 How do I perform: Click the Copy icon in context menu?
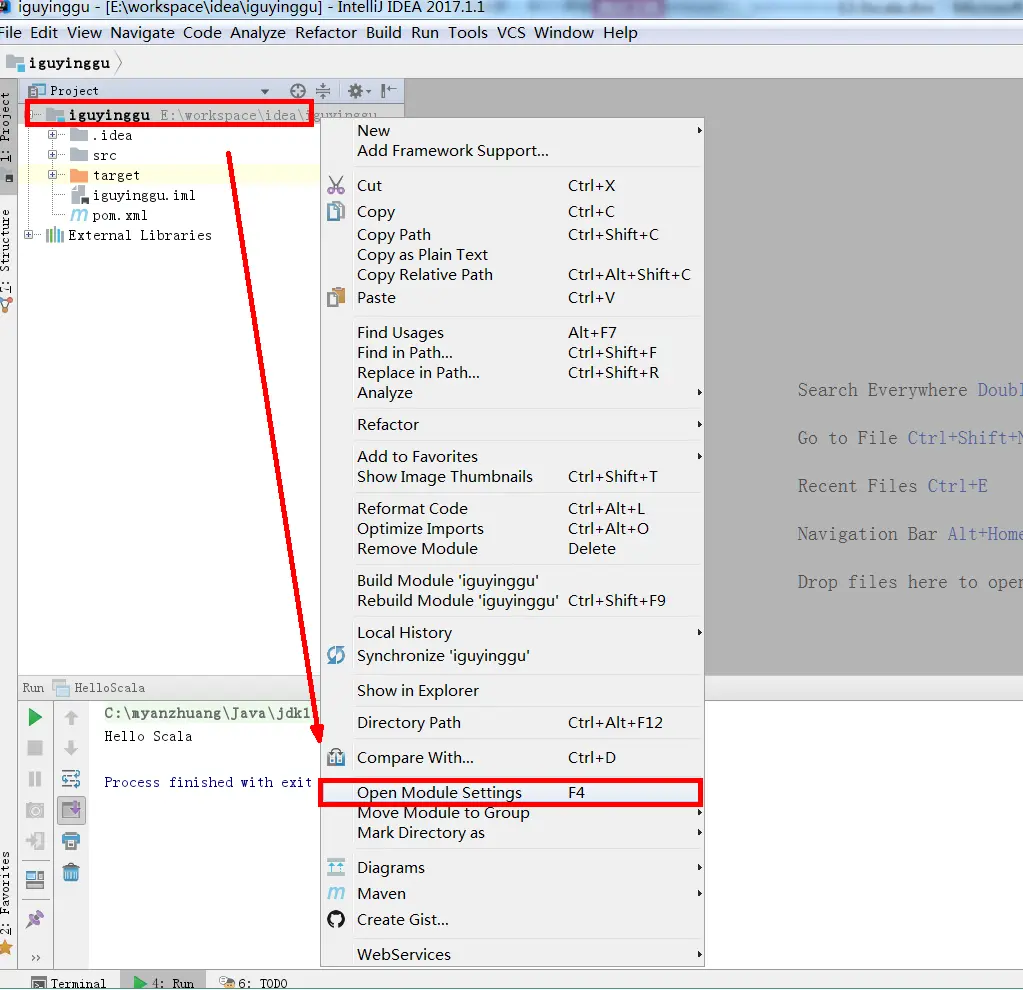[x=336, y=211]
